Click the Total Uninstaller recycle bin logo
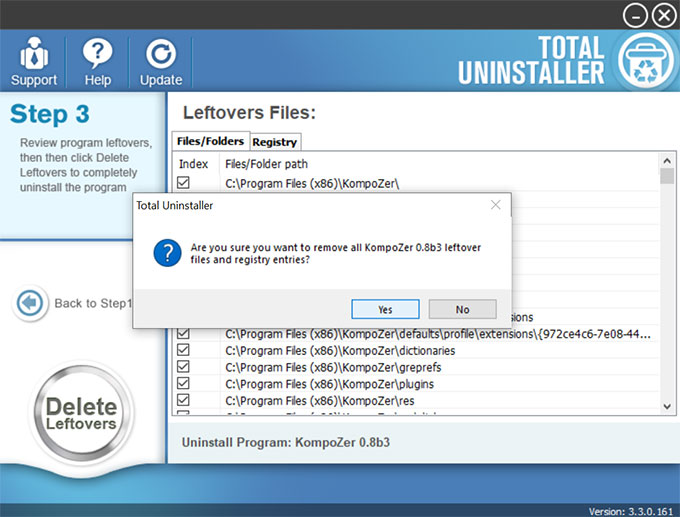Screen dimensions: 680x517 click(x=646, y=61)
